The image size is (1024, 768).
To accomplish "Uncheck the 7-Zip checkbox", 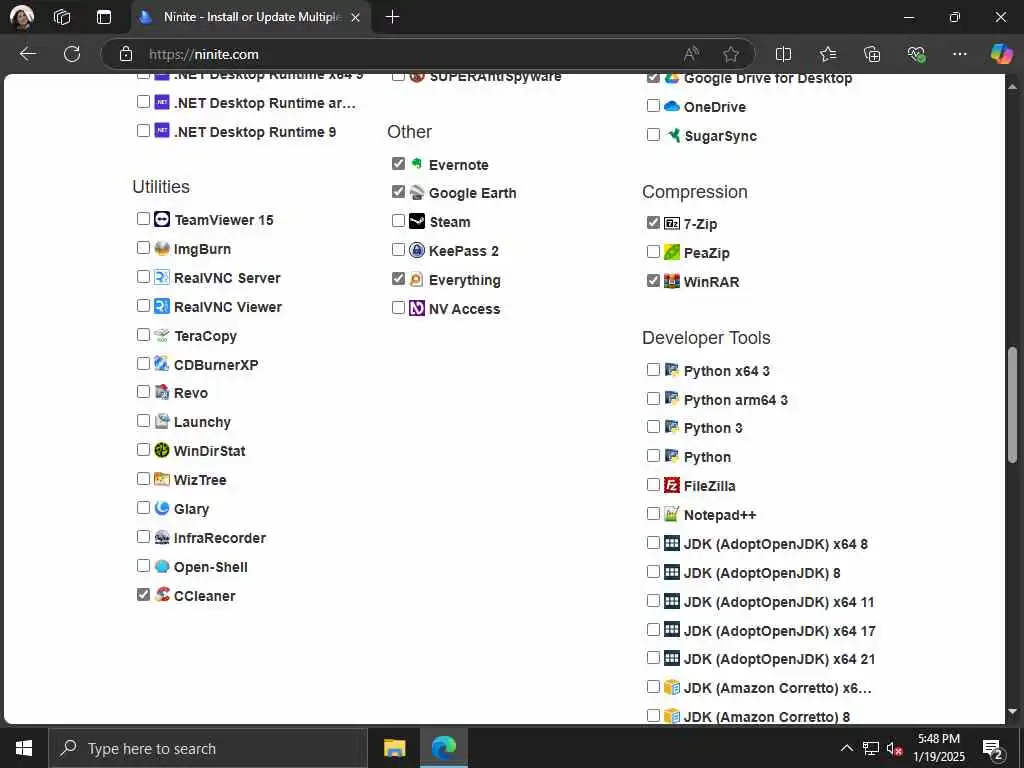I will [x=653, y=223].
